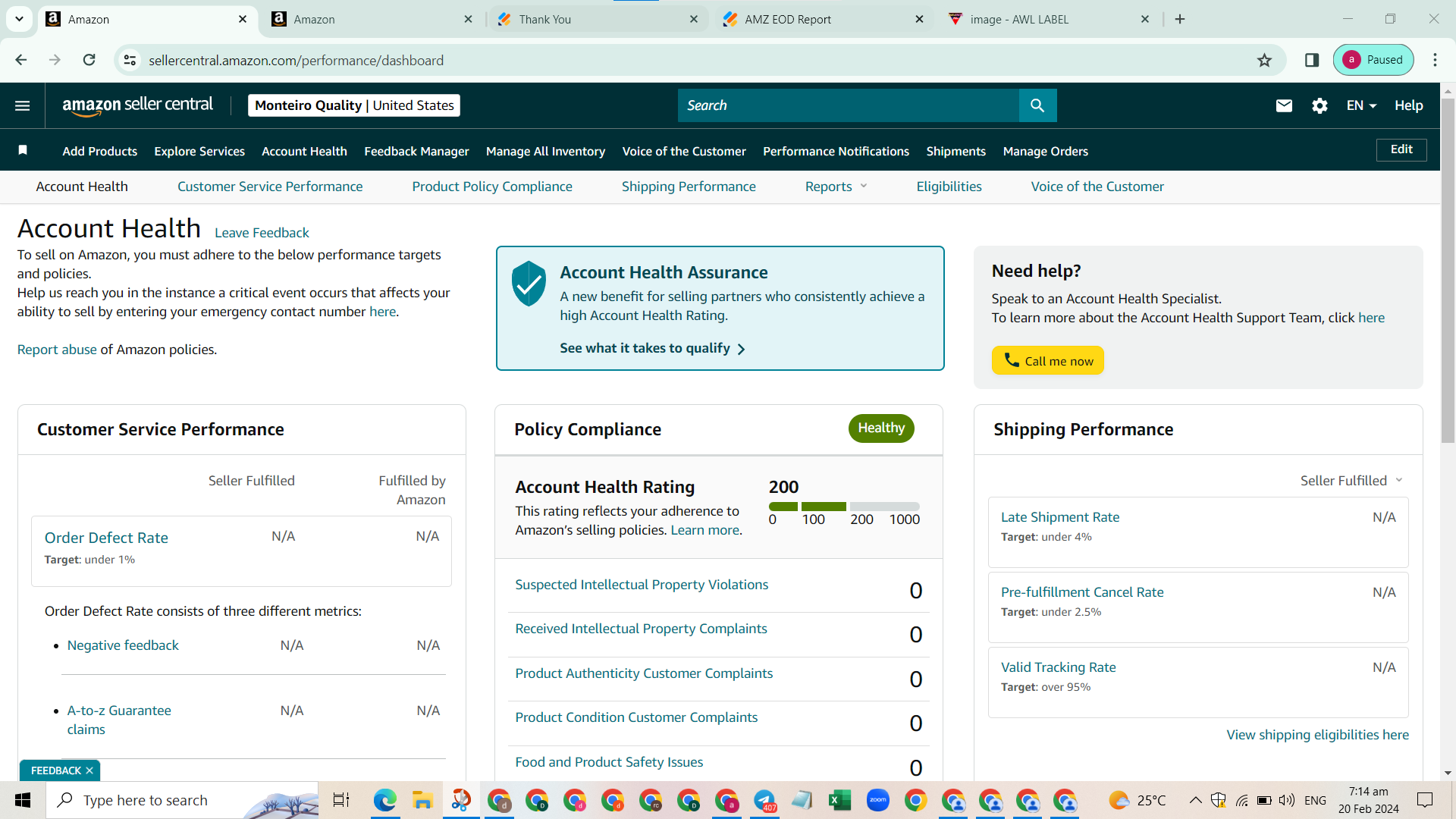Open See what it takes to qualify
1456x819 pixels.
pos(652,348)
